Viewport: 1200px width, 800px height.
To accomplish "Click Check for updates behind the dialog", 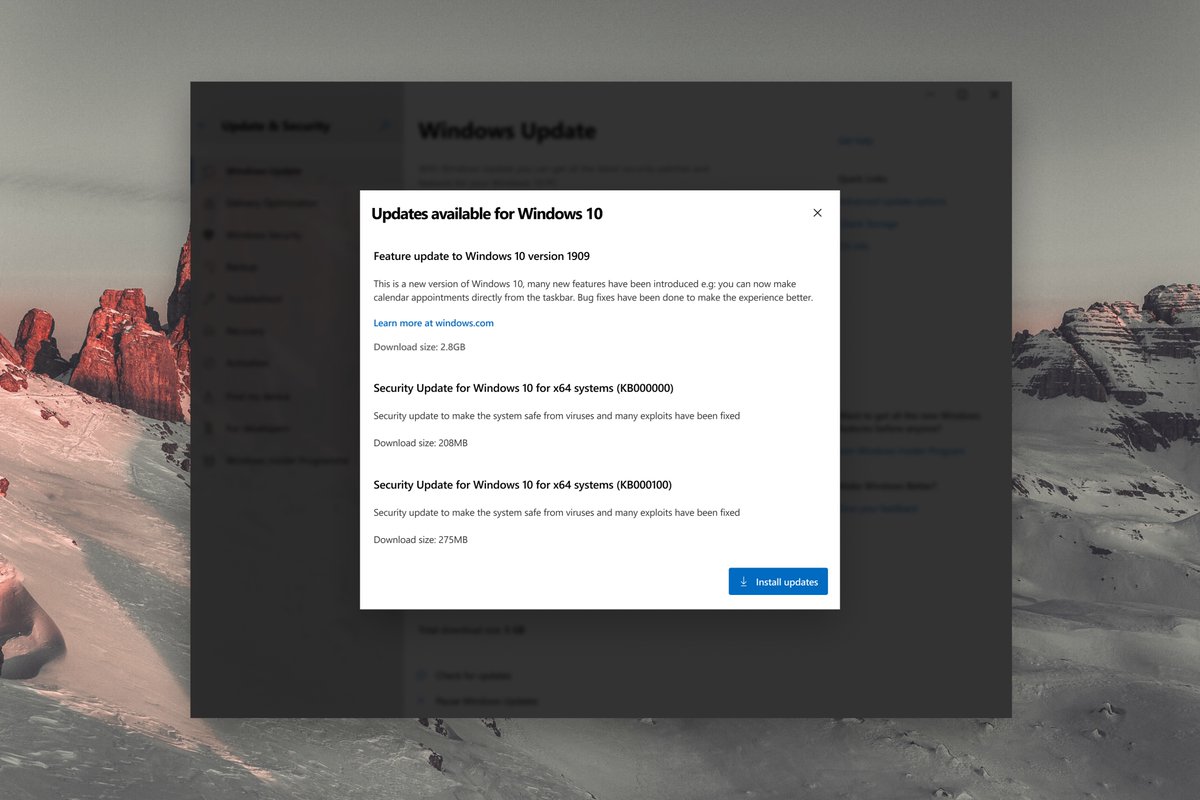I will coord(473,676).
